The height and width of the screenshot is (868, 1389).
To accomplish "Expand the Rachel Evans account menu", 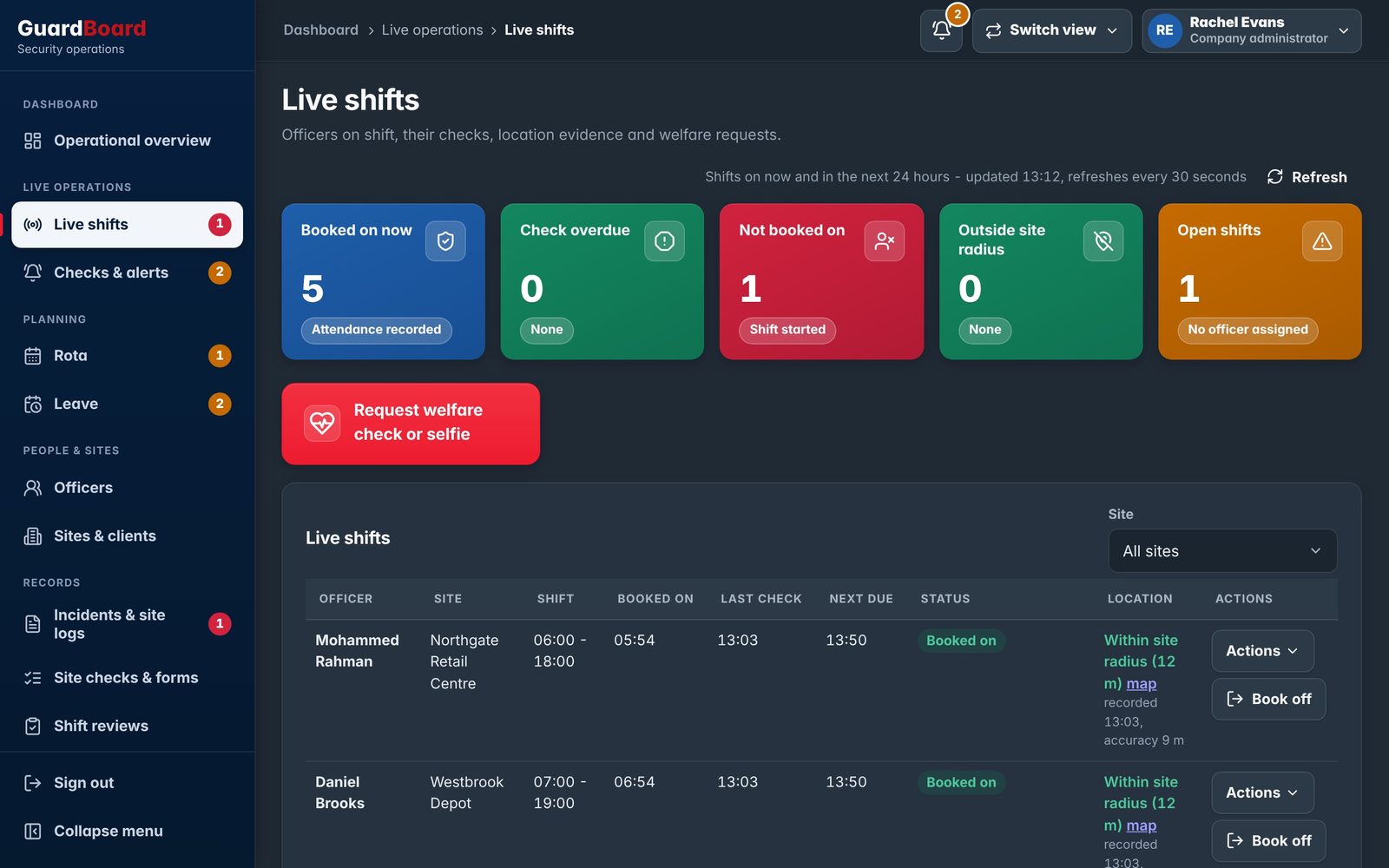I will tap(1251, 30).
